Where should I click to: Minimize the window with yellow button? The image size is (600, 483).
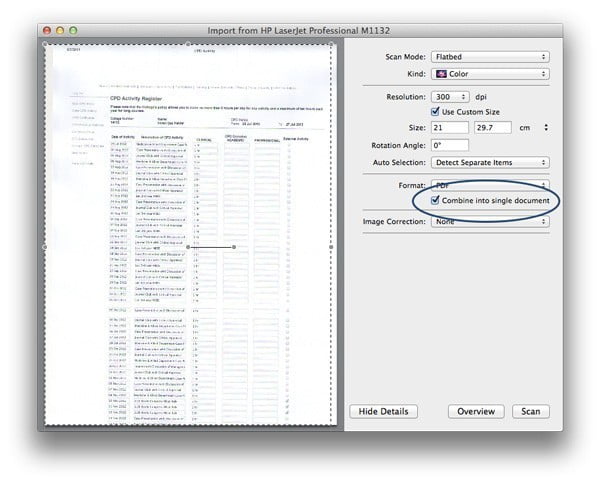click(x=60, y=31)
